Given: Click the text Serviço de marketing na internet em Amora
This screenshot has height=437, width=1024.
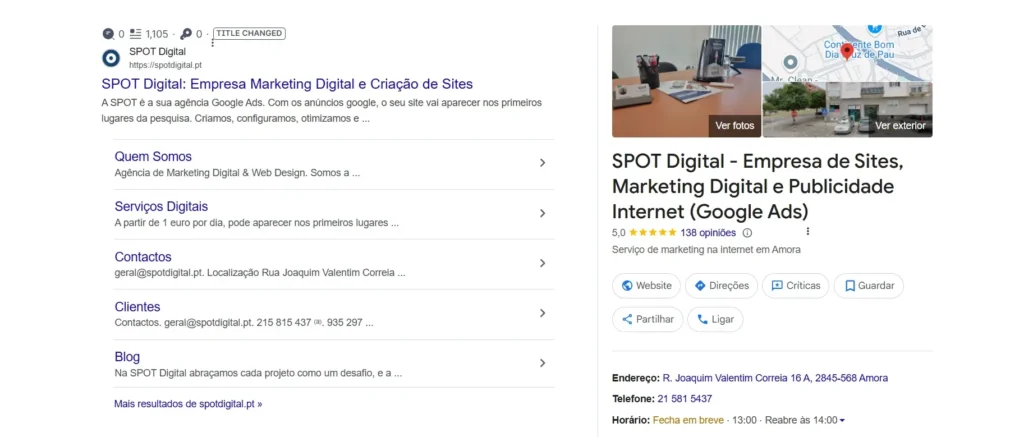Looking at the screenshot, I should pyautogui.click(x=706, y=250).
